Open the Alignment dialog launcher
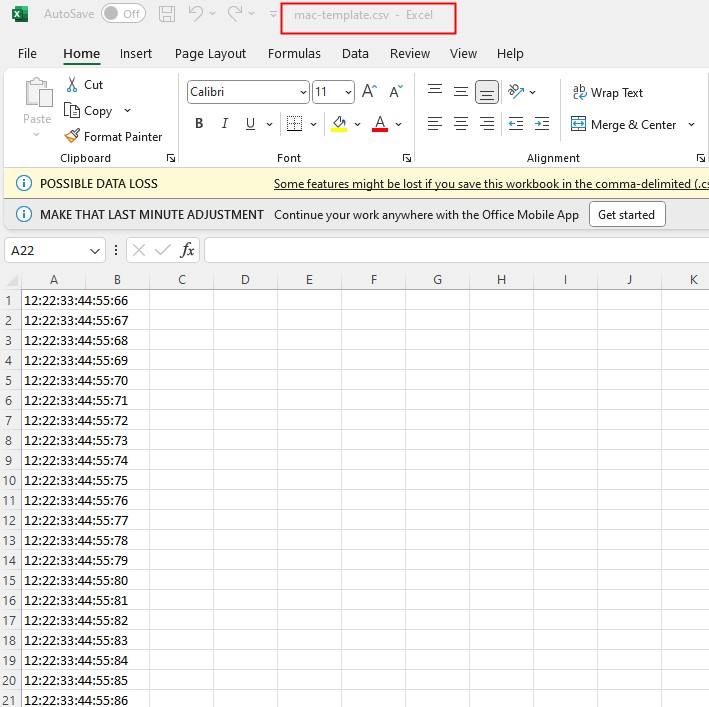Image resolution: width=709 pixels, height=707 pixels. click(x=701, y=158)
